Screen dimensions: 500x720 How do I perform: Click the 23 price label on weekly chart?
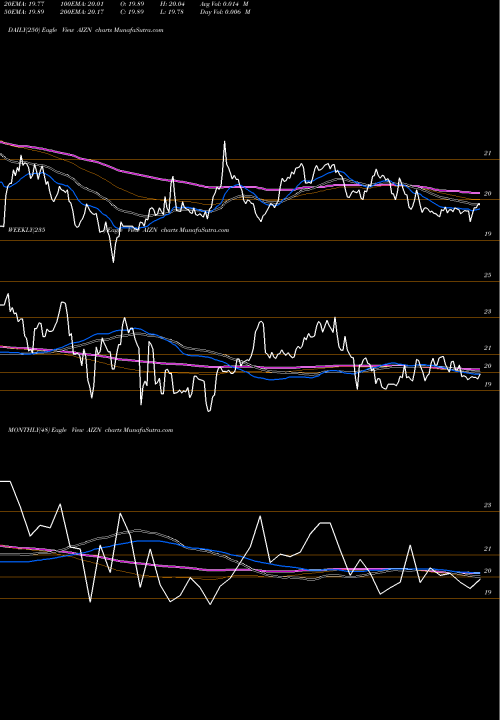click(488, 312)
